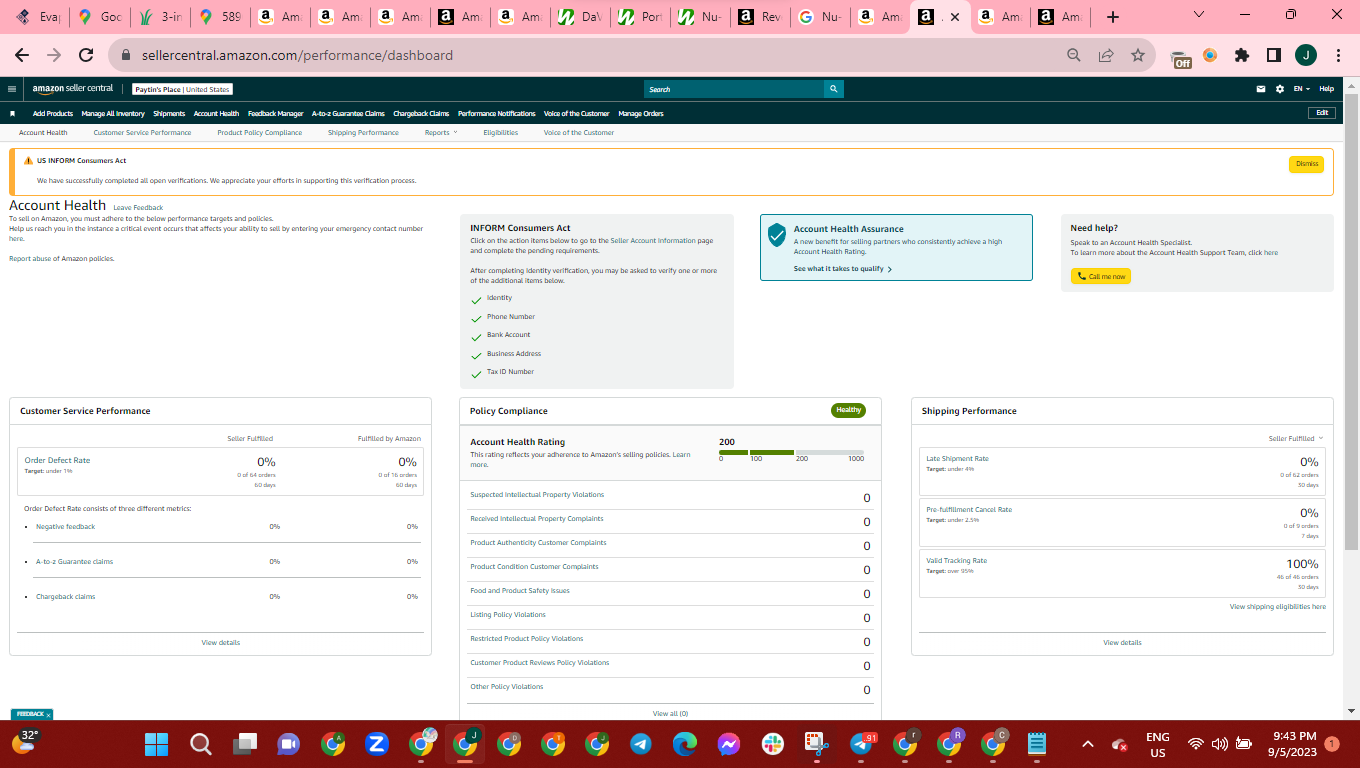Reload the page with the browser refresh icon

tap(86, 55)
